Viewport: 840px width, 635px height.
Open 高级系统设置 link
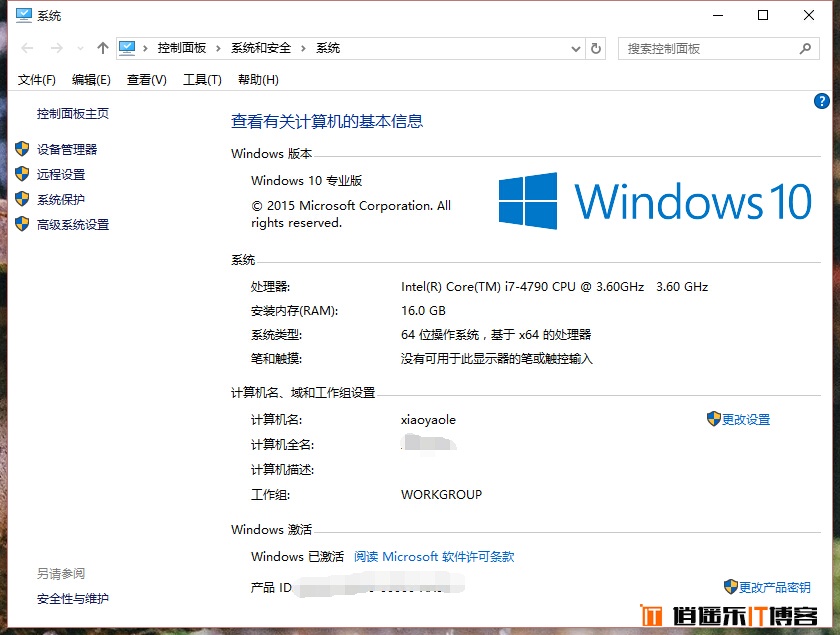pyautogui.click(x=73, y=225)
